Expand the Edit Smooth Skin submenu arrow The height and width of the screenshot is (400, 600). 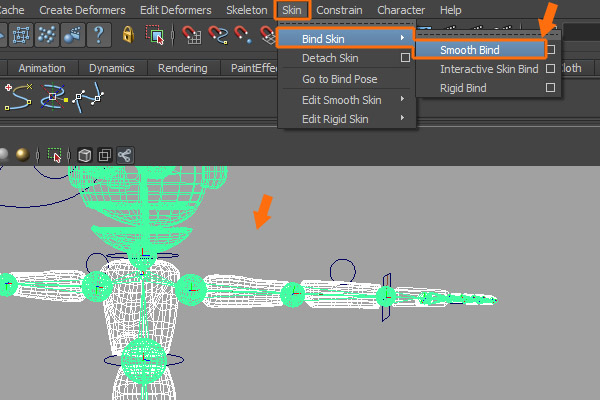(402, 99)
